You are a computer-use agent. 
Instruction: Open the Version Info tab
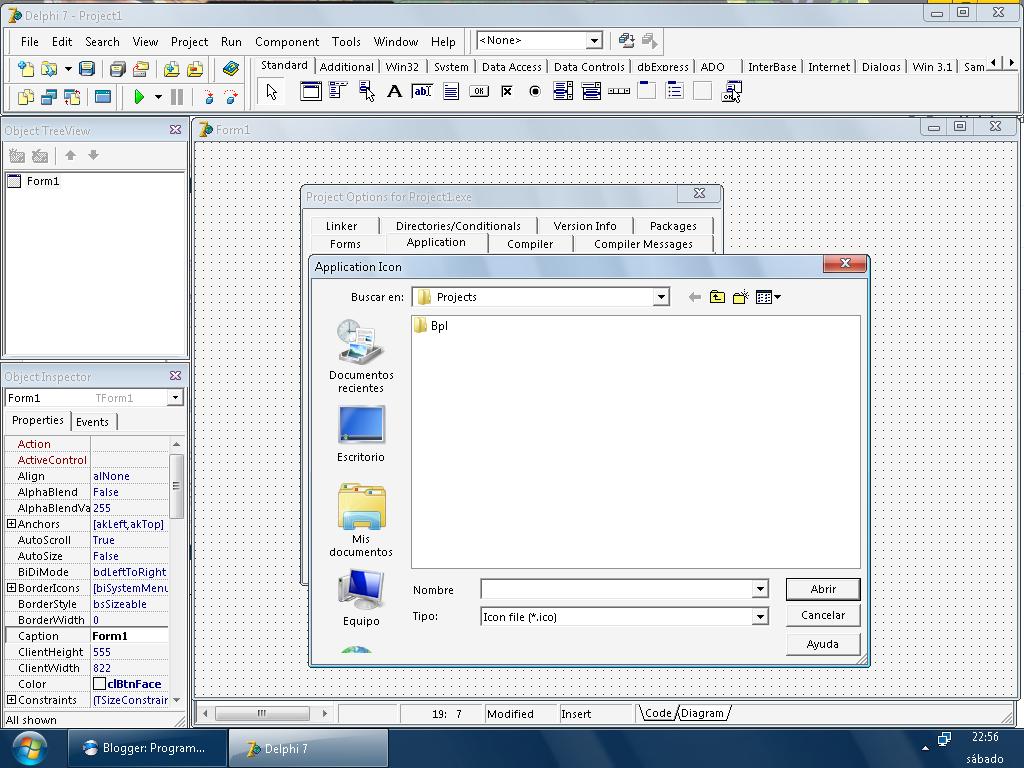tap(584, 226)
